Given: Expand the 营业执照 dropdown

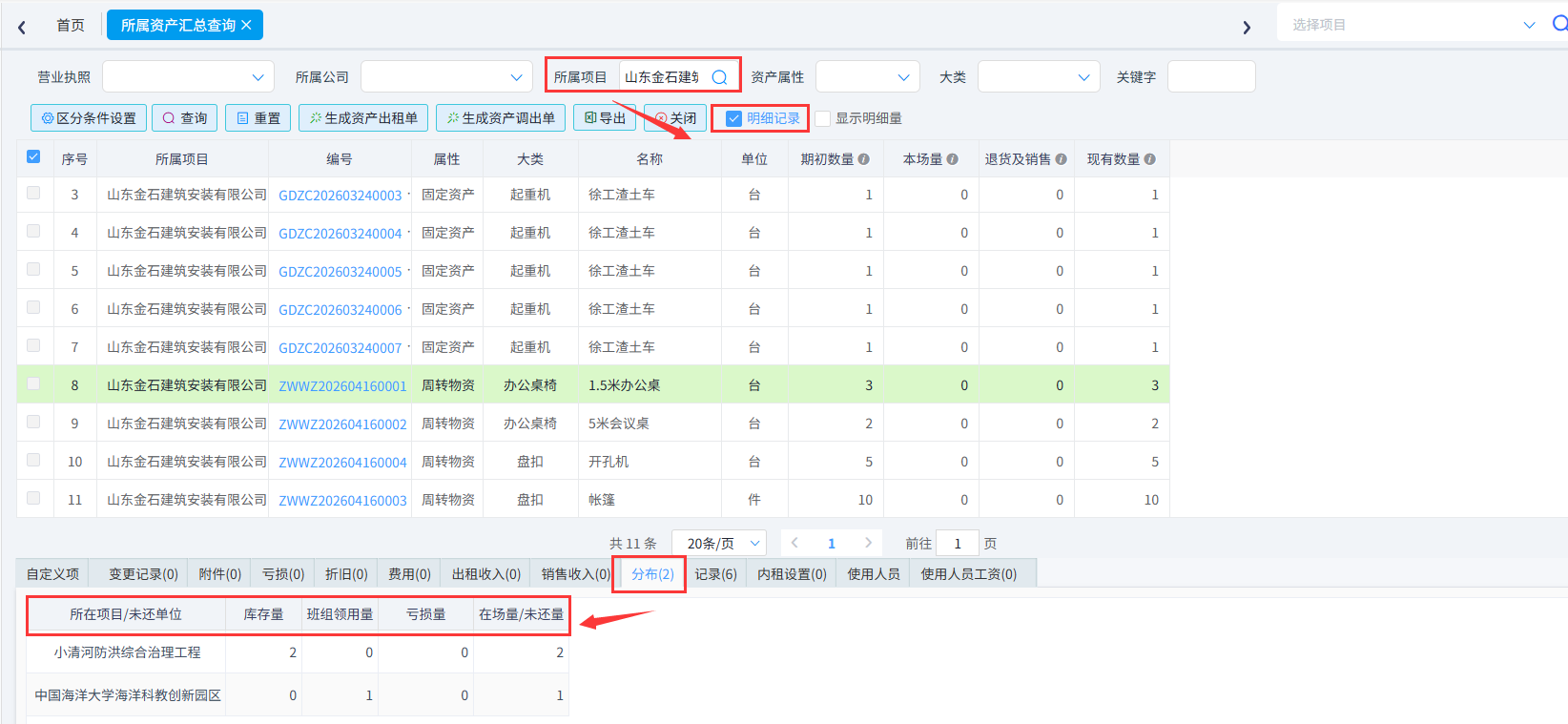Looking at the screenshot, I should click(x=188, y=77).
